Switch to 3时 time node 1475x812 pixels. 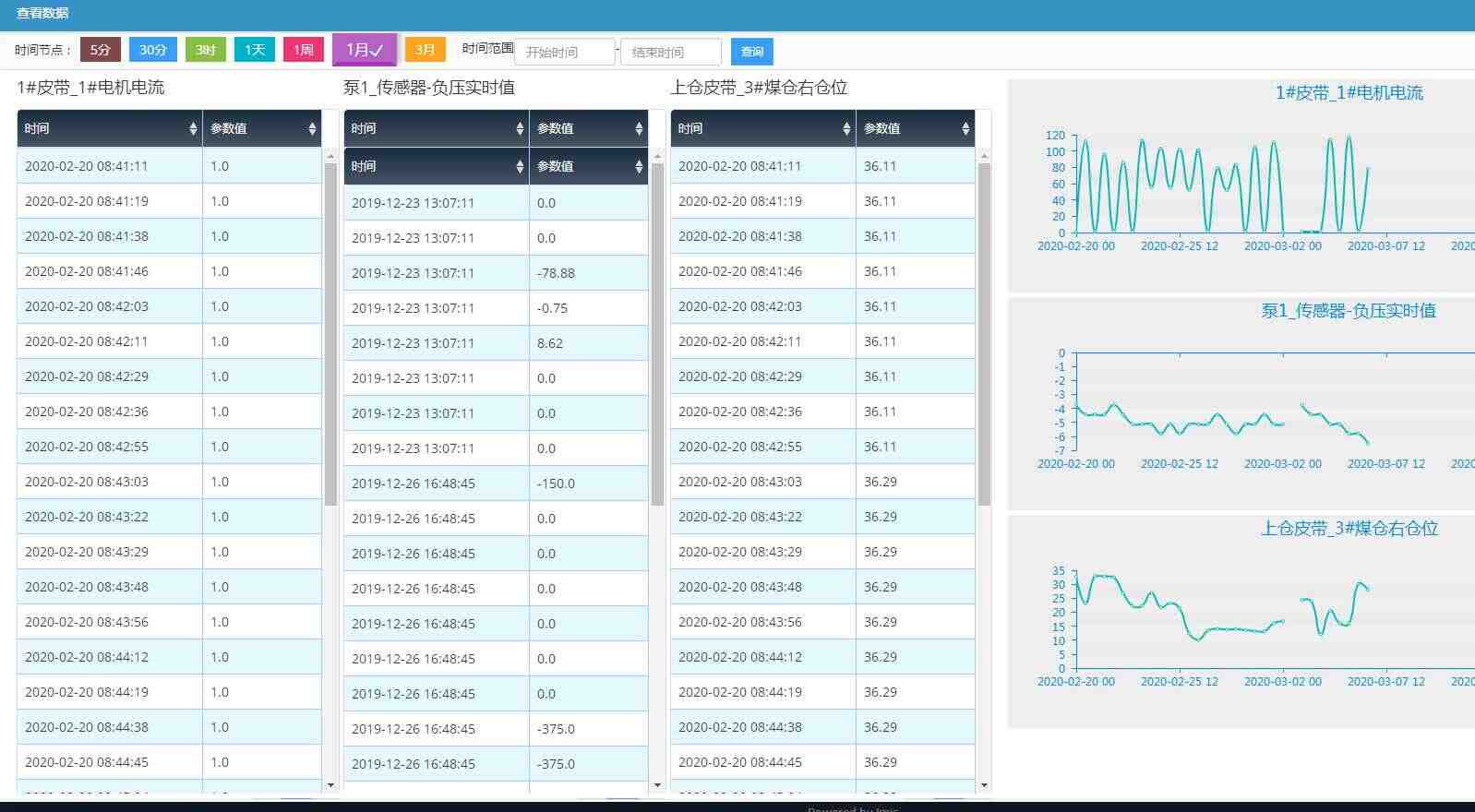[206, 50]
